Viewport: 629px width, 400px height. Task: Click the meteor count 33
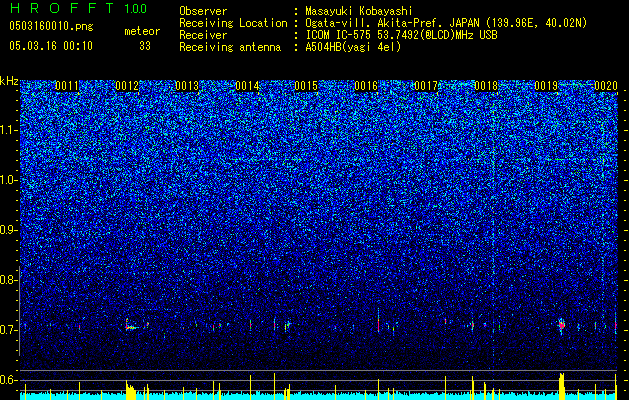coord(145,46)
